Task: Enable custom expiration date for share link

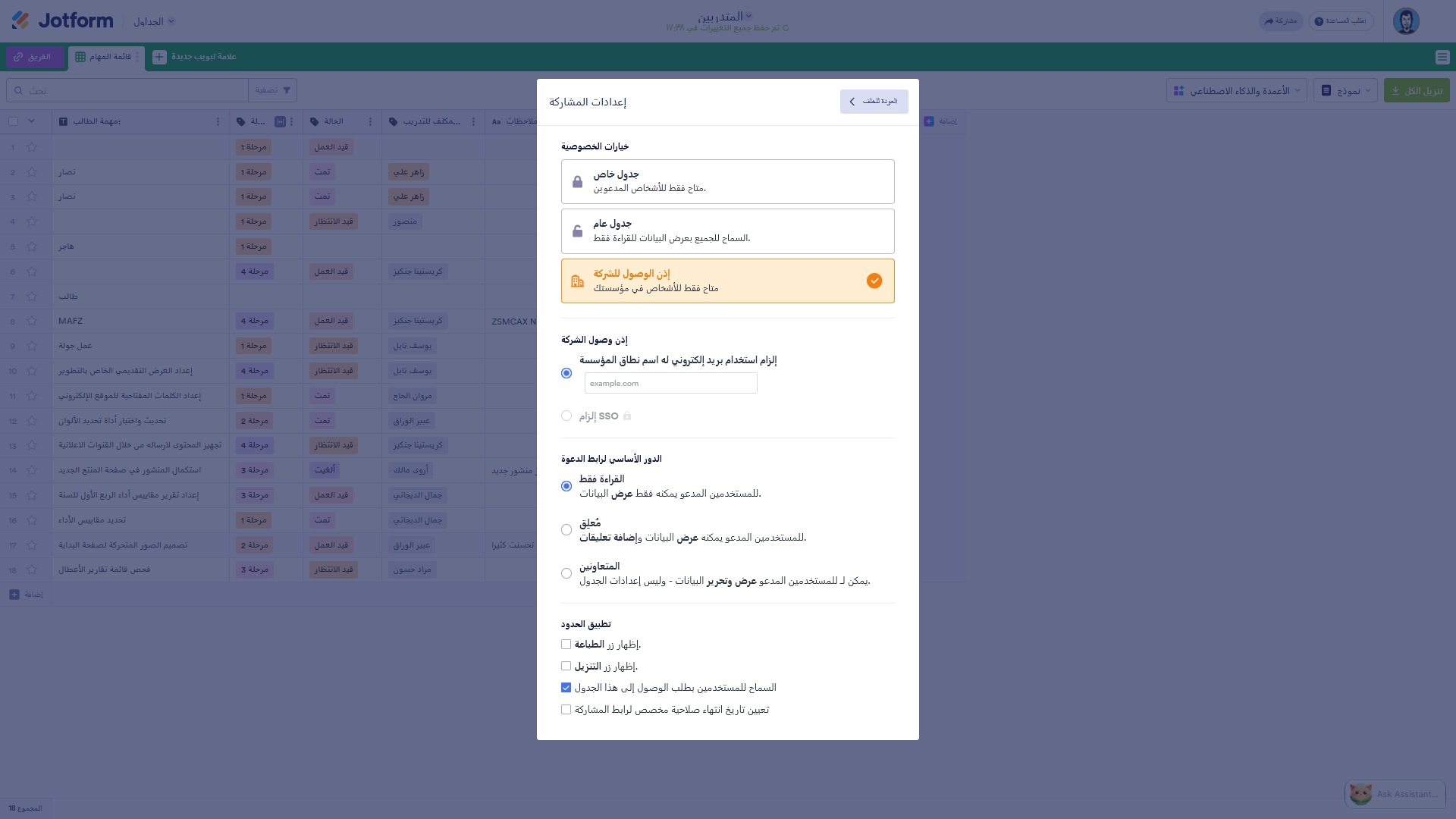Action: click(566, 710)
